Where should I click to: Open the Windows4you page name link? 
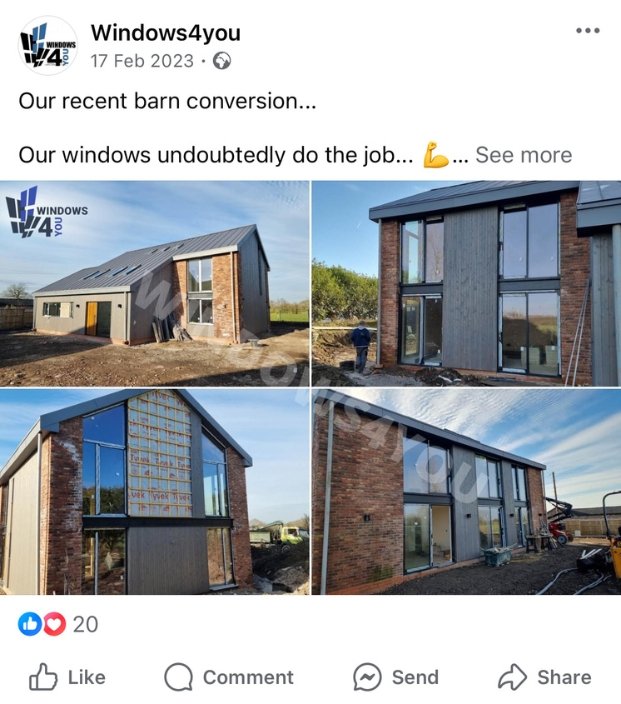[166, 33]
